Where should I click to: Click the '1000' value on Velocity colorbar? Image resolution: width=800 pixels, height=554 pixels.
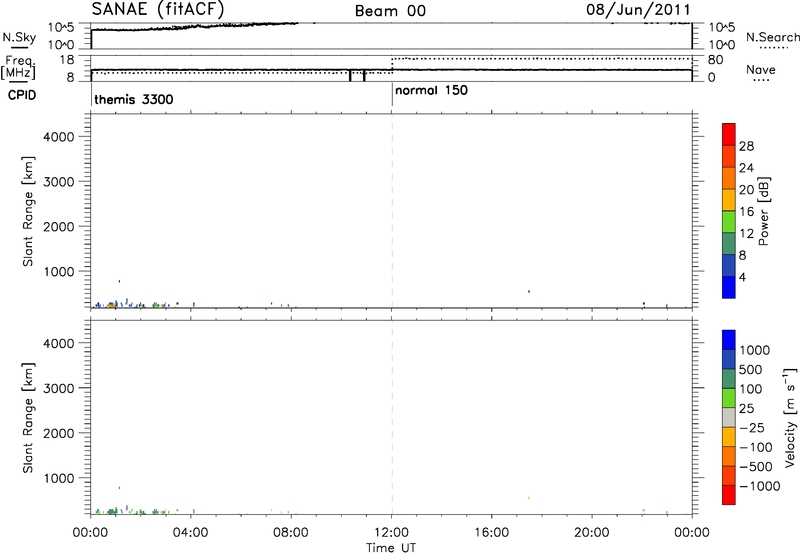coord(754,350)
